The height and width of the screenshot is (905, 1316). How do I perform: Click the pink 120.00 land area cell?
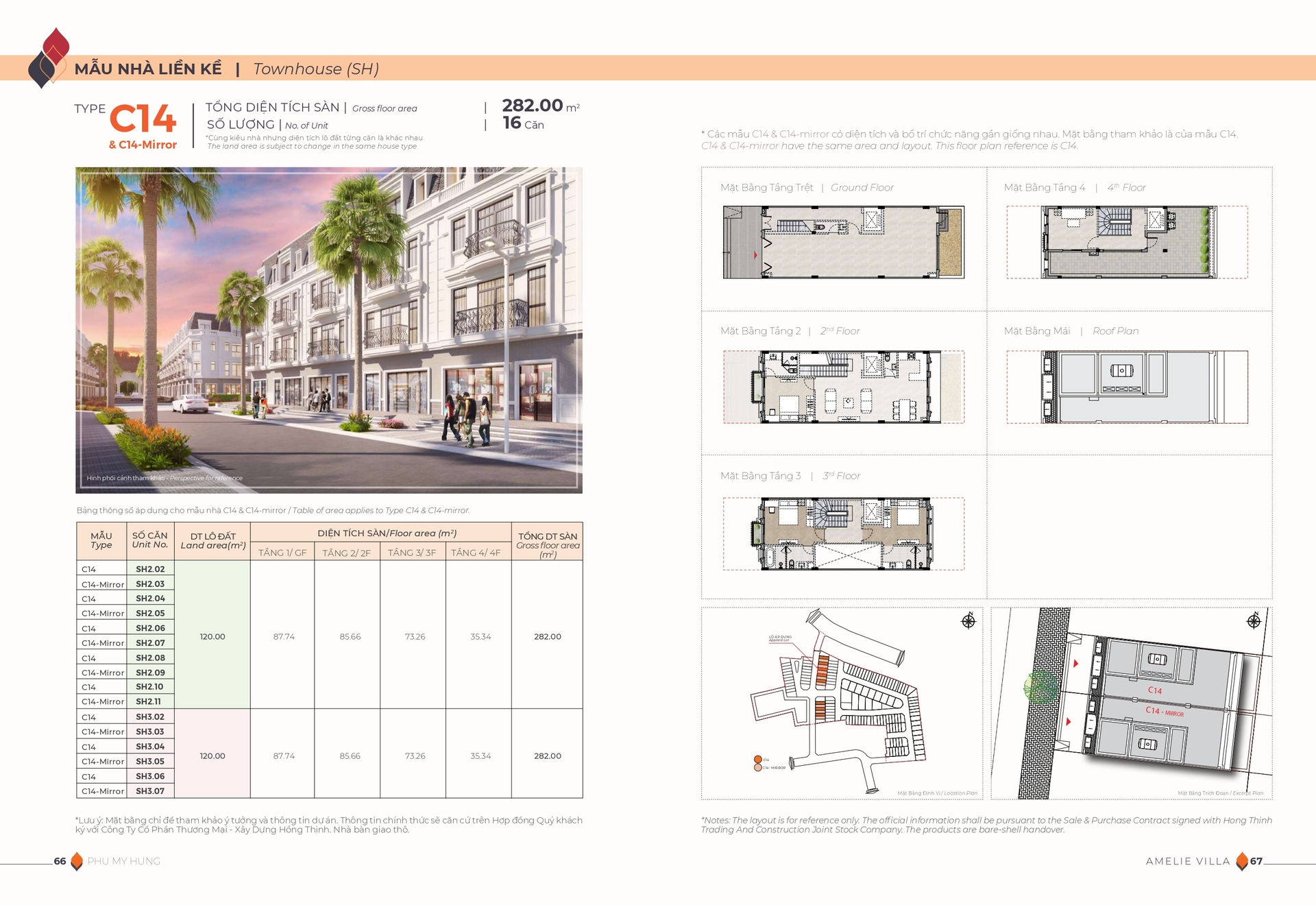click(212, 756)
